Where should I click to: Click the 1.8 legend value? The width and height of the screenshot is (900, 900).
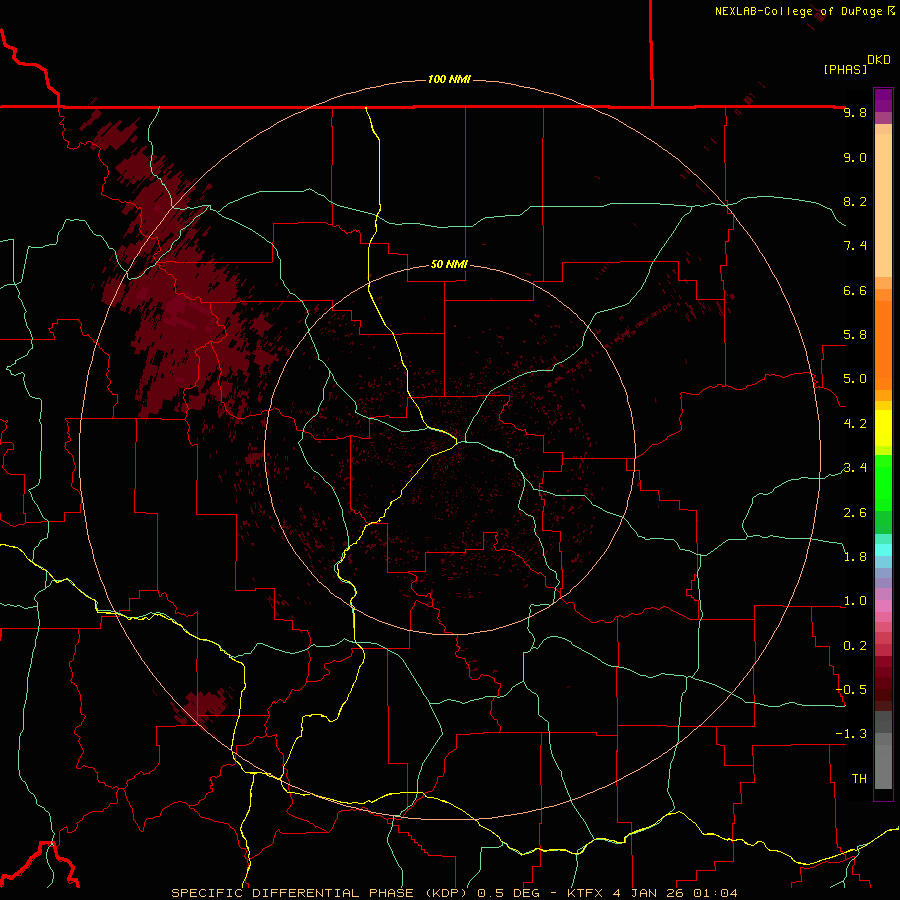pyautogui.click(x=855, y=557)
